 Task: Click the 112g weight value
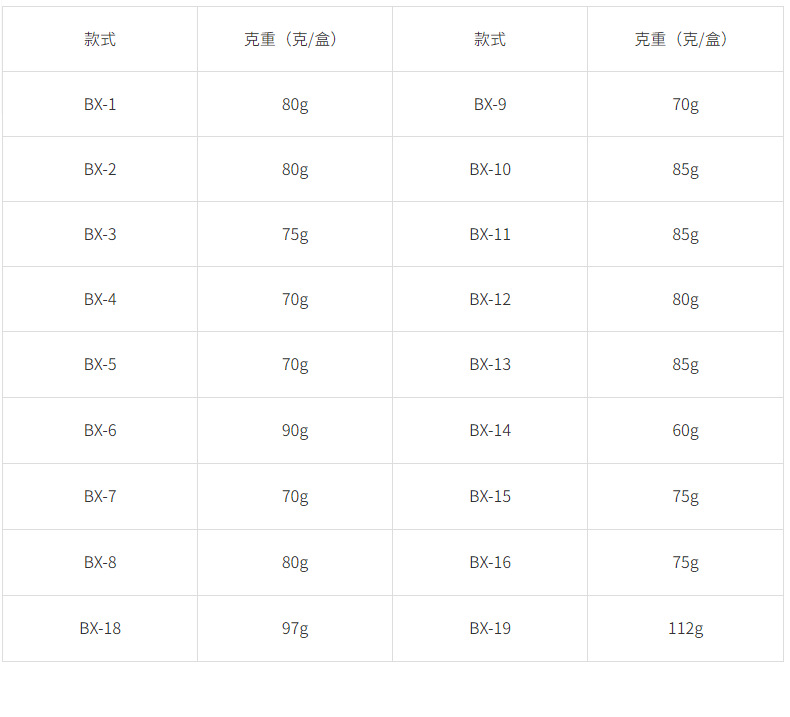click(x=685, y=628)
